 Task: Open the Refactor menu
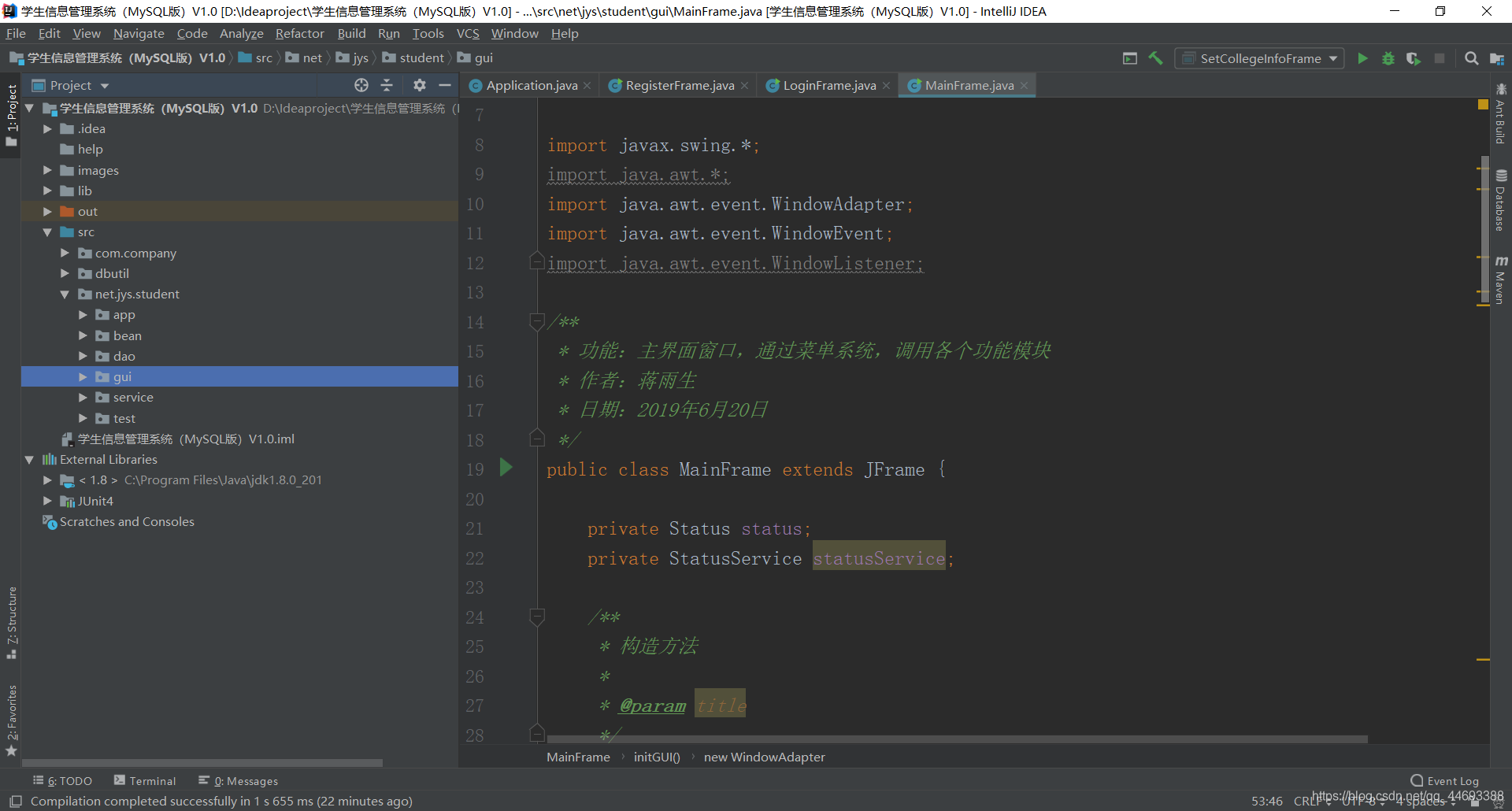tap(299, 33)
